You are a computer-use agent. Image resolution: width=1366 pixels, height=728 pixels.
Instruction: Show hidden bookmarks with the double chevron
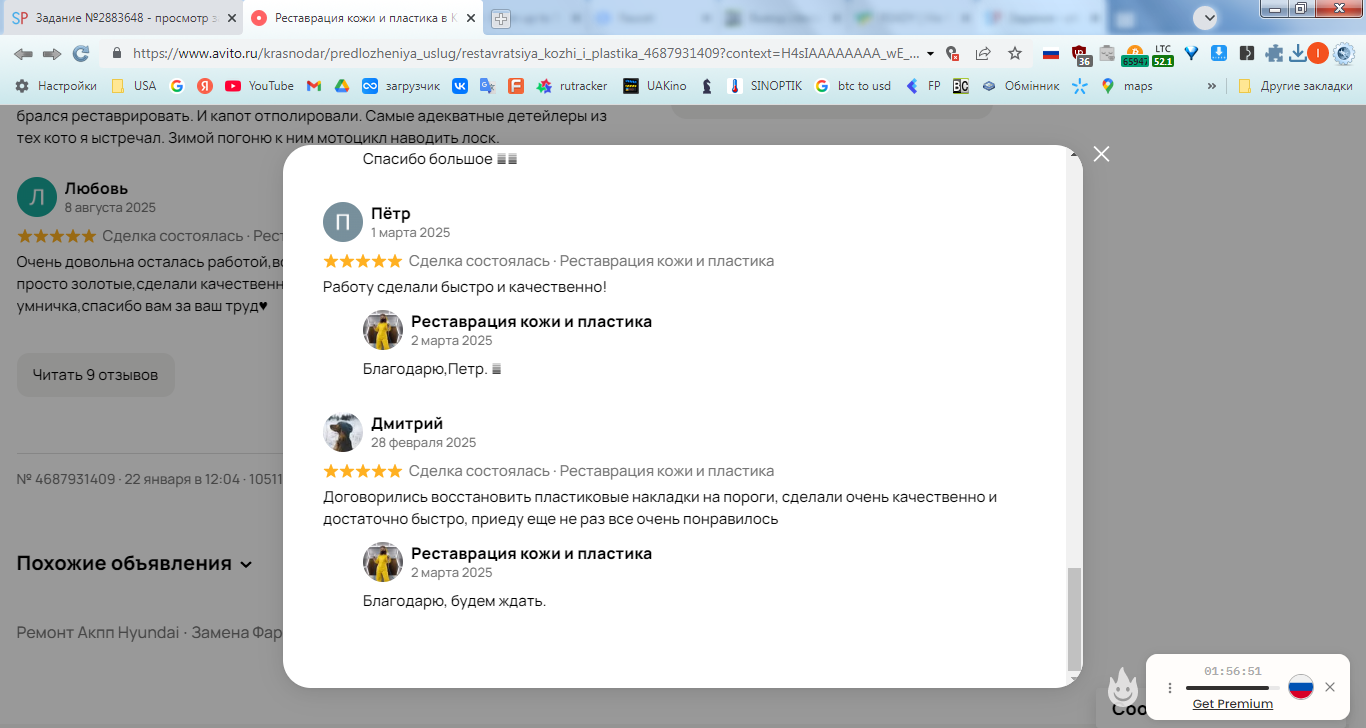pyautogui.click(x=1212, y=86)
